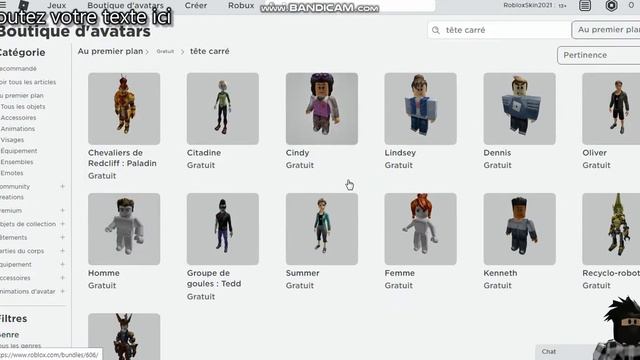This screenshot has width=640, height=360.
Task: Expand the Premium category
Action: click(x=62, y=211)
